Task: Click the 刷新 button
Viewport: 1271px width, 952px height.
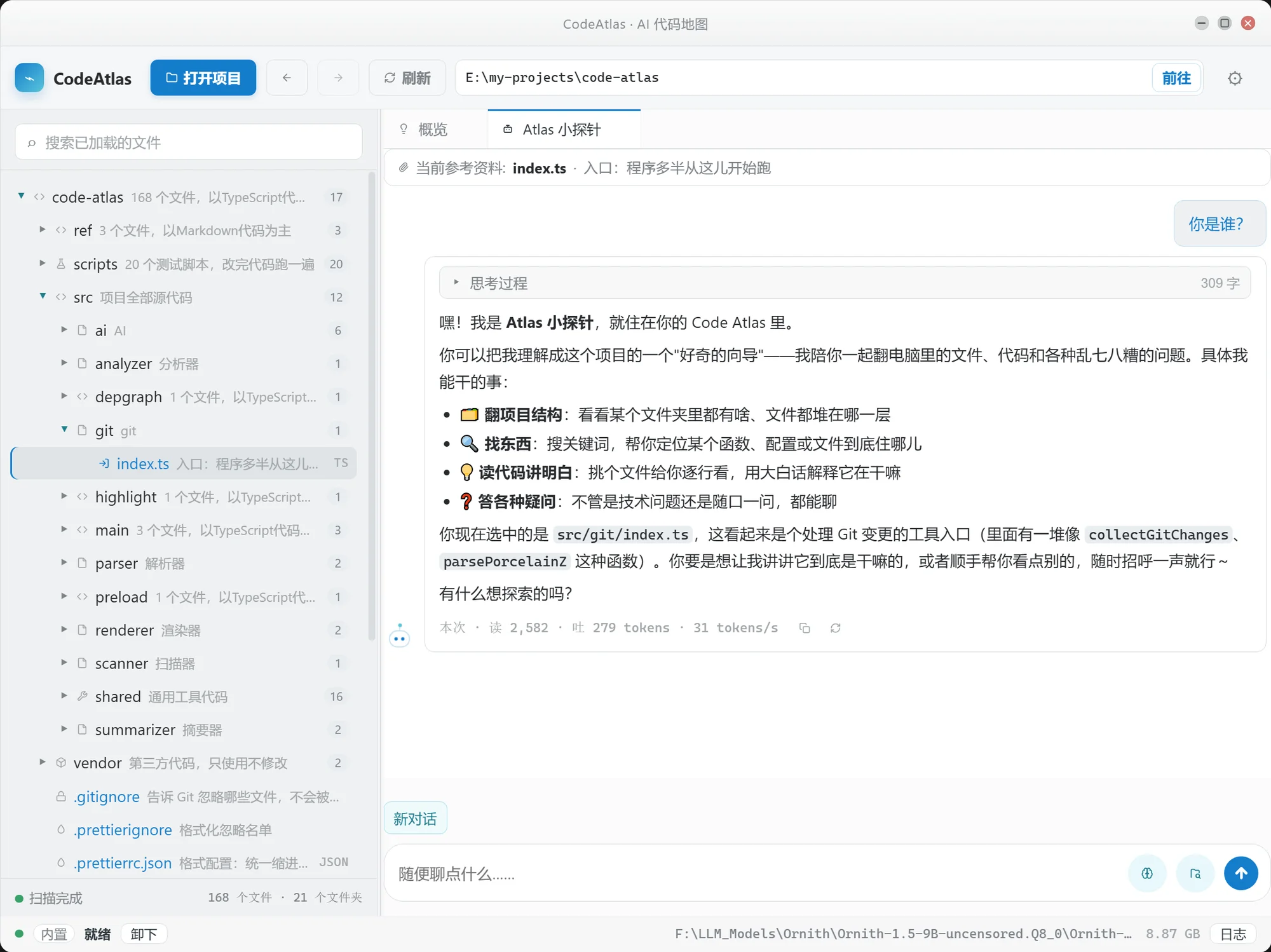Action: pos(407,78)
